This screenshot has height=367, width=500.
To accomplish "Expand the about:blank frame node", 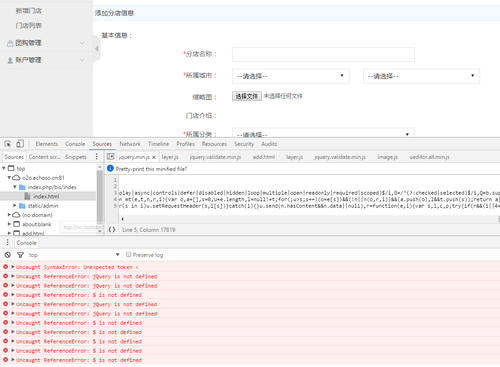I will [9, 224].
